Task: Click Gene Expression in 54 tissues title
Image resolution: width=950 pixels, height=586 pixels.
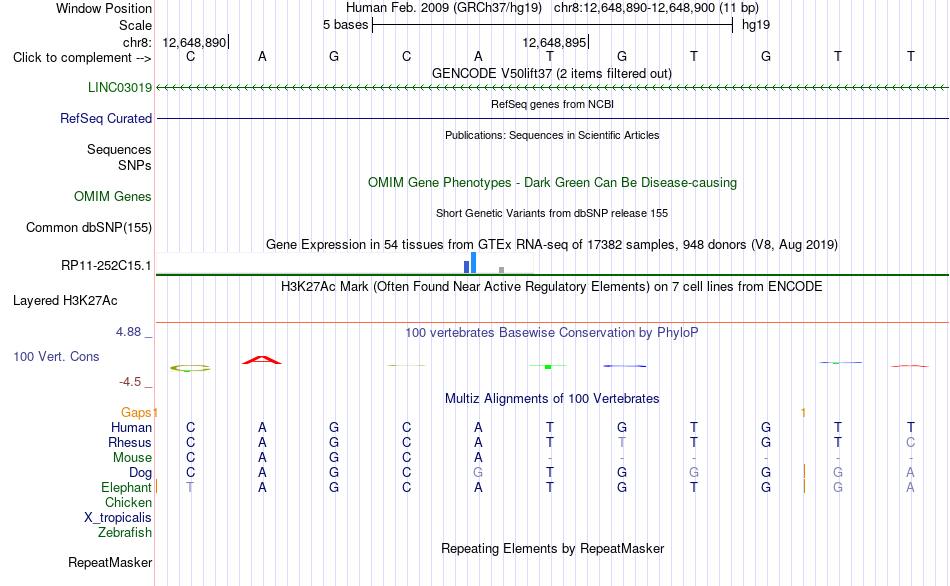Action: tap(552, 244)
